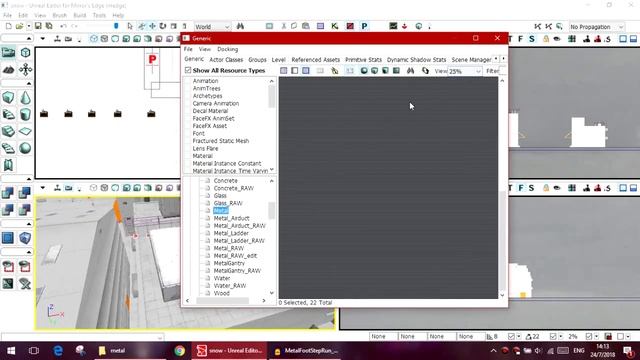Create a new level with the New icon

pos(9,26)
